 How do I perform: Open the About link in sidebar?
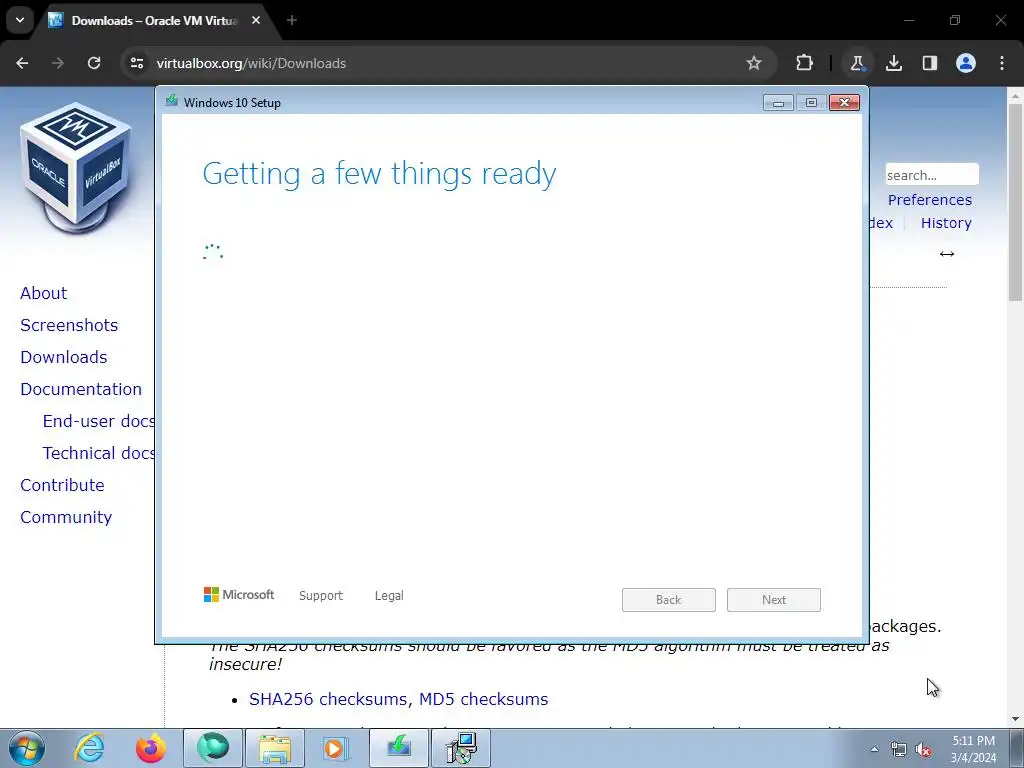pos(43,293)
